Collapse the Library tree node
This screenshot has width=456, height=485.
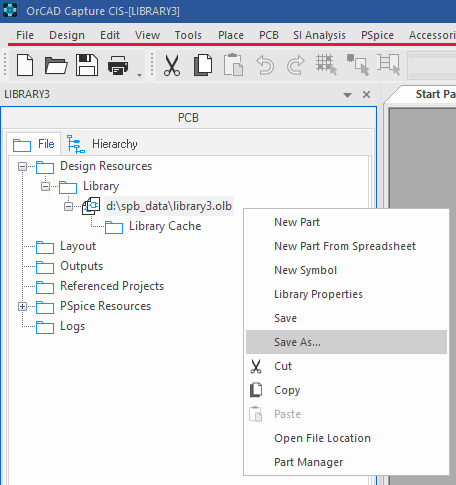45,186
